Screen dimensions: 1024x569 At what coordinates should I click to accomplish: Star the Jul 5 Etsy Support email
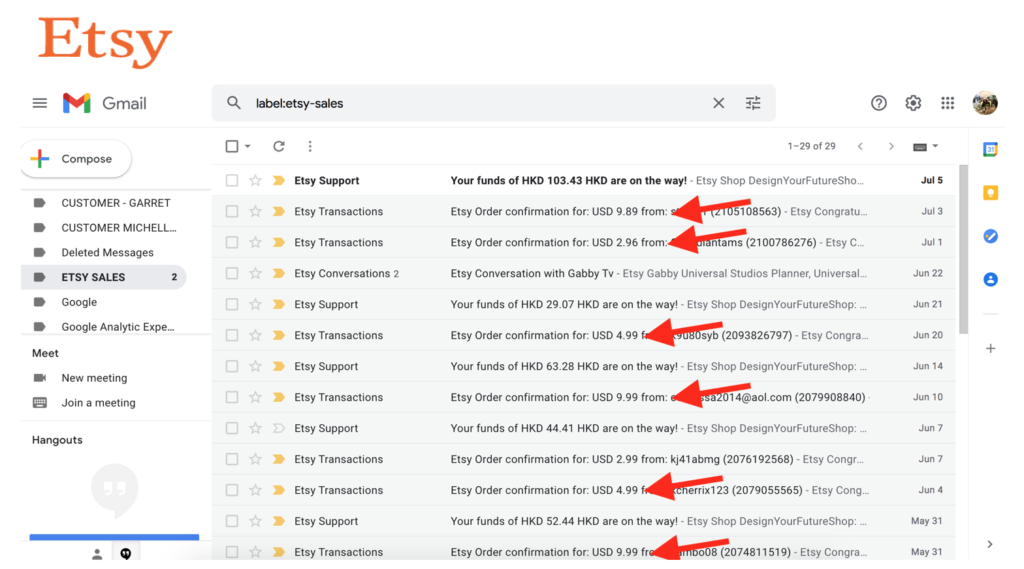click(x=255, y=180)
